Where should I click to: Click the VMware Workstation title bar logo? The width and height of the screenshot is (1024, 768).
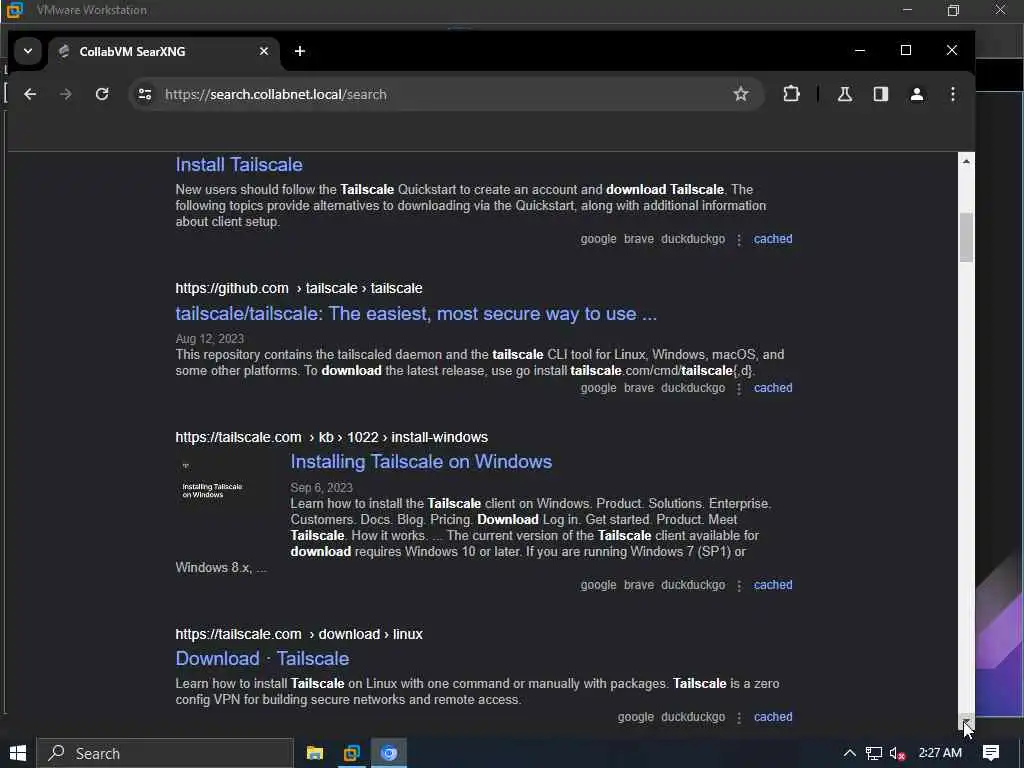[14, 9]
